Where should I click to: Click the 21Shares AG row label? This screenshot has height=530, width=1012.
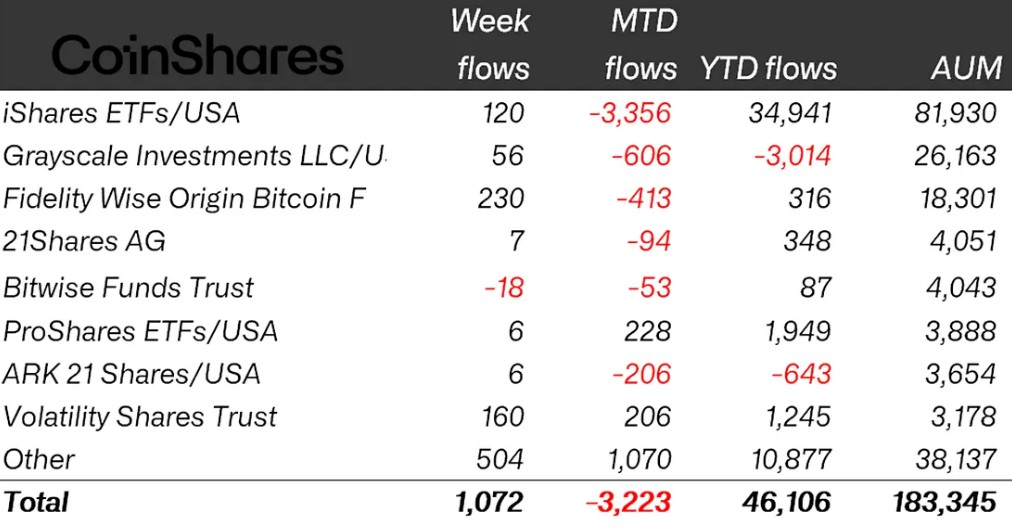85,241
